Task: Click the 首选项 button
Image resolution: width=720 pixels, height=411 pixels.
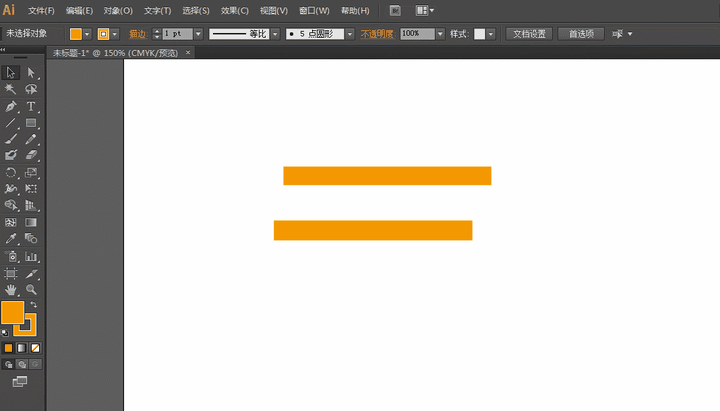Action: (x=581, y=34)
